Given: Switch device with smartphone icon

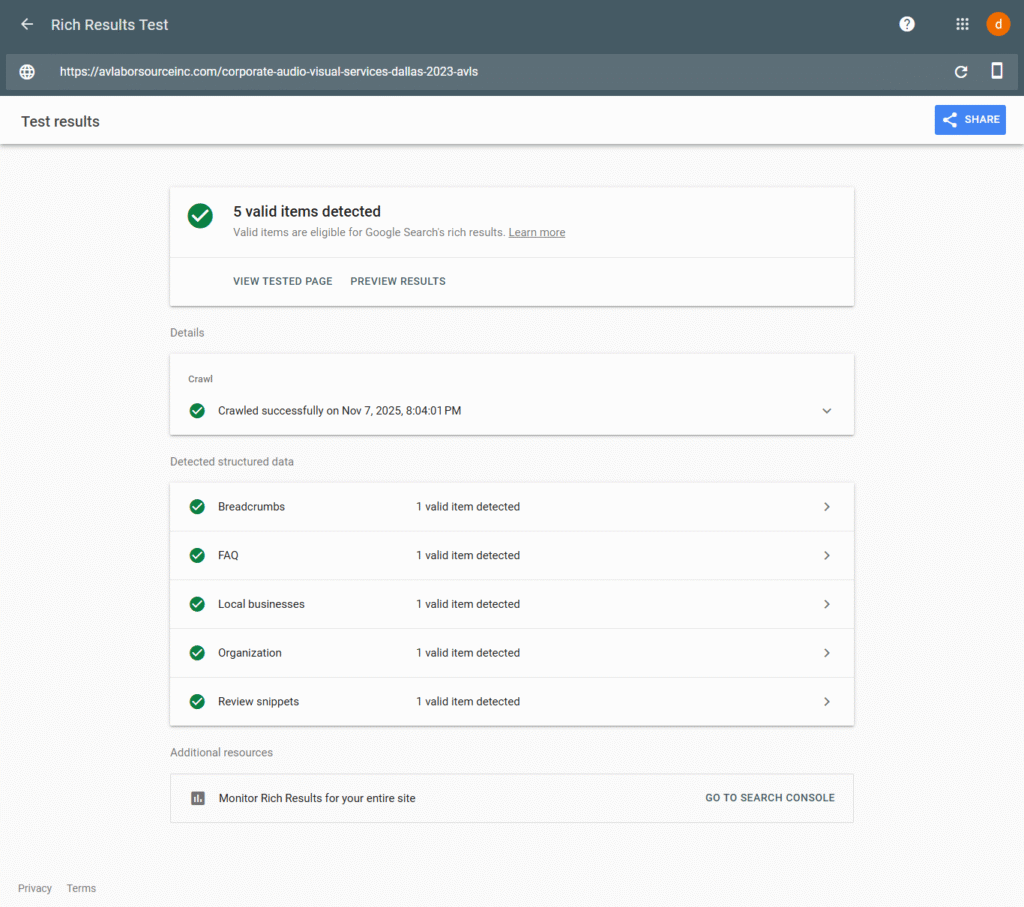Looking at the screenshot, I should 997,71.
